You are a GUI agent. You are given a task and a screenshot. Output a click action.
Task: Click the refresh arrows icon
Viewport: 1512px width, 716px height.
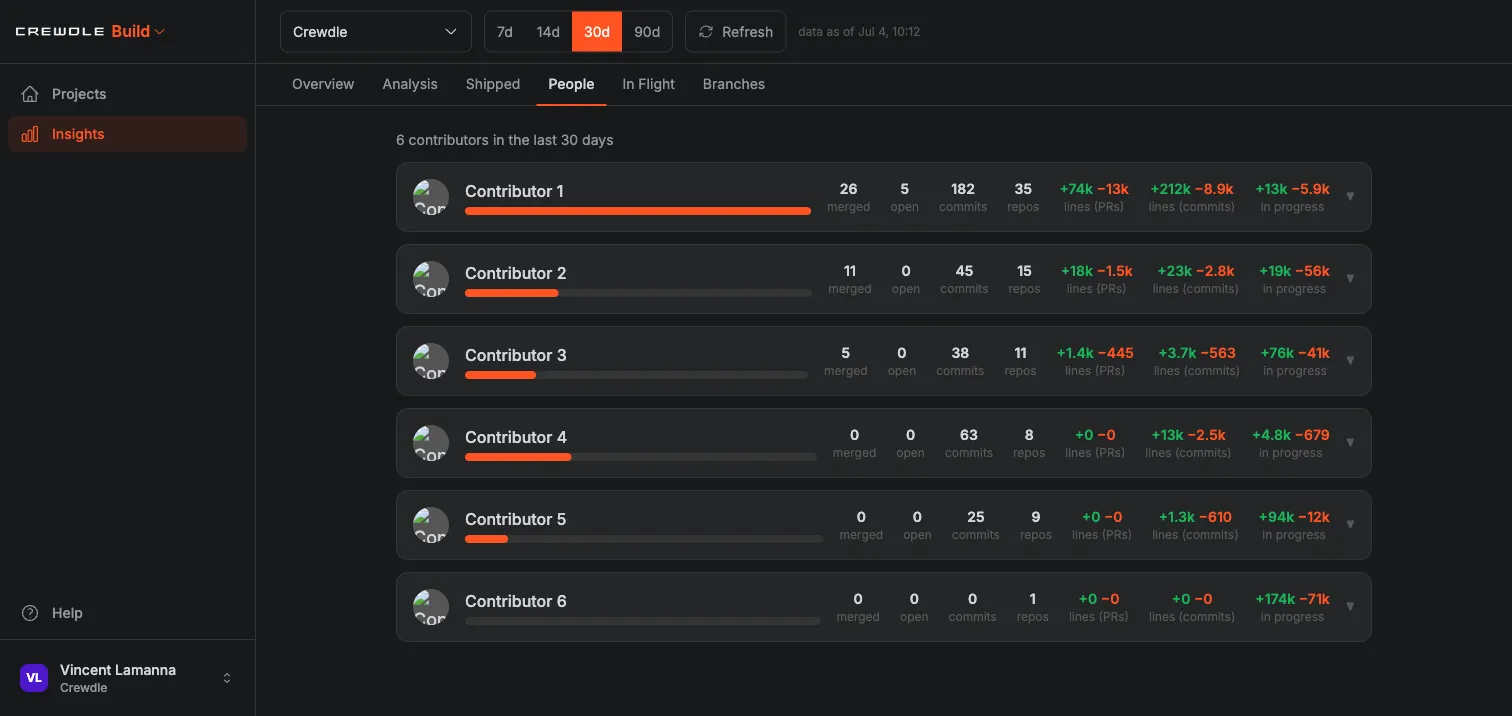(706, 32)
